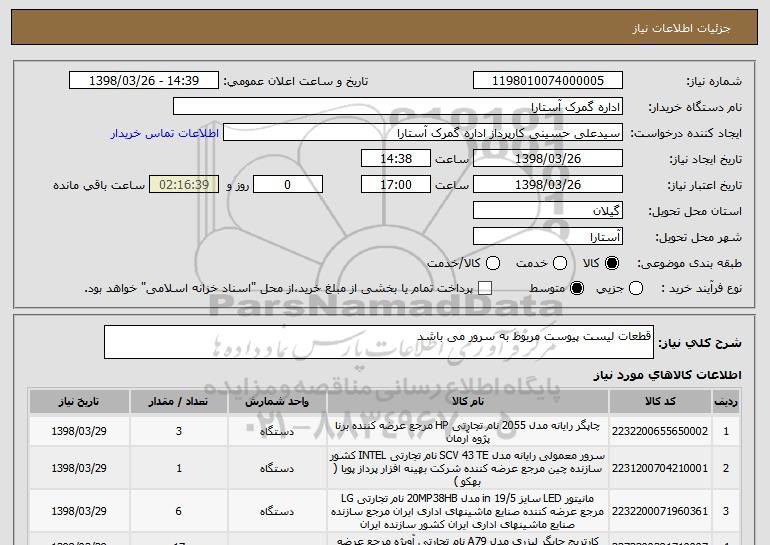Screen dimensions: 770x545
Task: Click the public announcement date field 14:39
Action: [x=144, y=81]
